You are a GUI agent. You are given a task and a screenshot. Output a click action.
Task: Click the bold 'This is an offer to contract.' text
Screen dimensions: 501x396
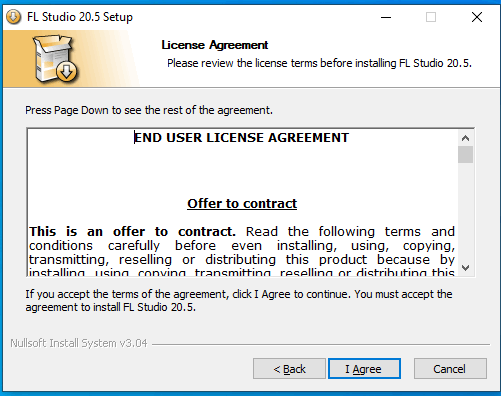[x=132, y=231]
